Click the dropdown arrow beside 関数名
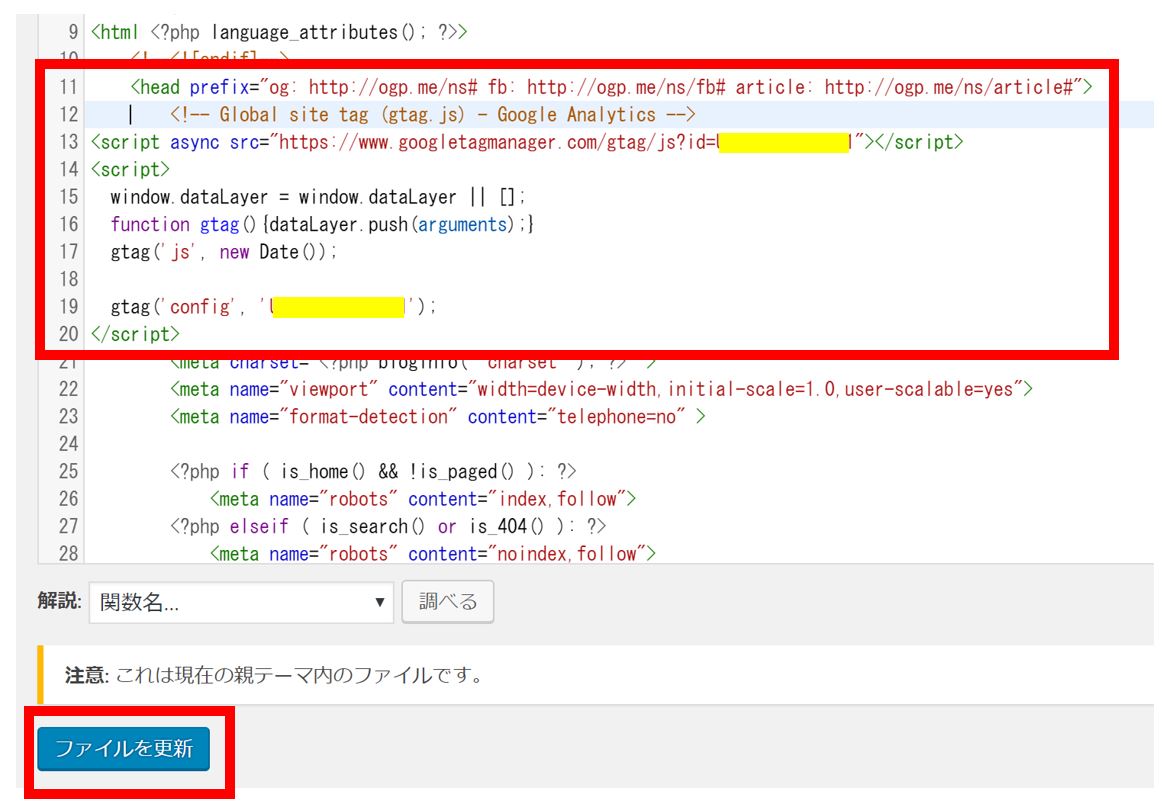The width and height of the screenshot is (1162, 808). point(379,603)
